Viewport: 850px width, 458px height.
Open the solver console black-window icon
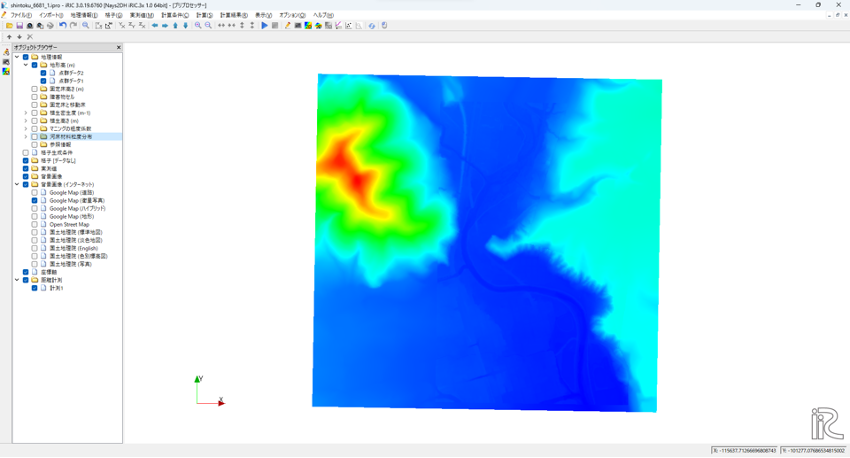[298, 25]
